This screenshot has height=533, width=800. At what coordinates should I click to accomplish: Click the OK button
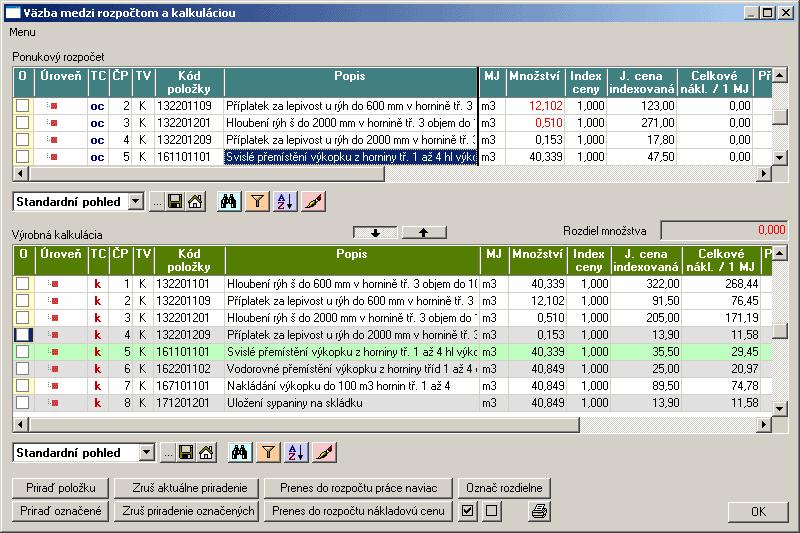[x=758, y=512]
